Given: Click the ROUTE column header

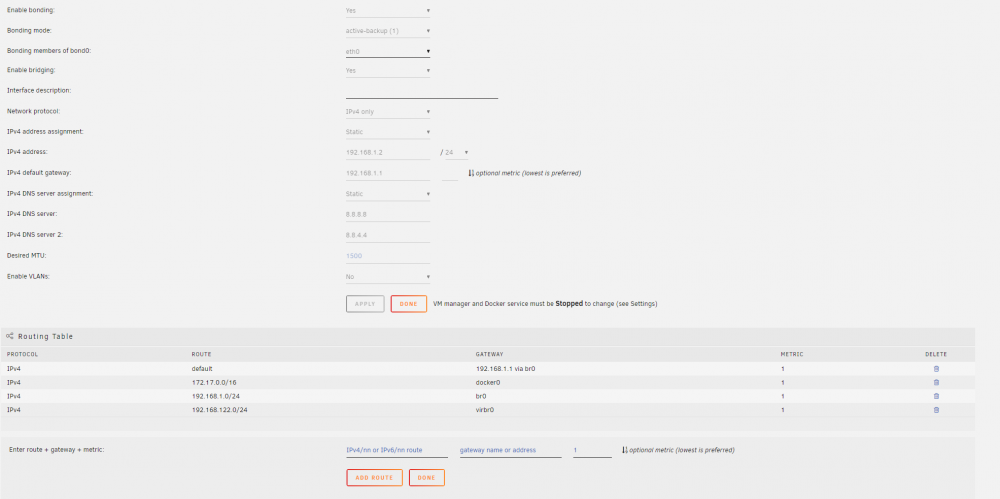Looking at the screenshot, I should pos(202,354).
